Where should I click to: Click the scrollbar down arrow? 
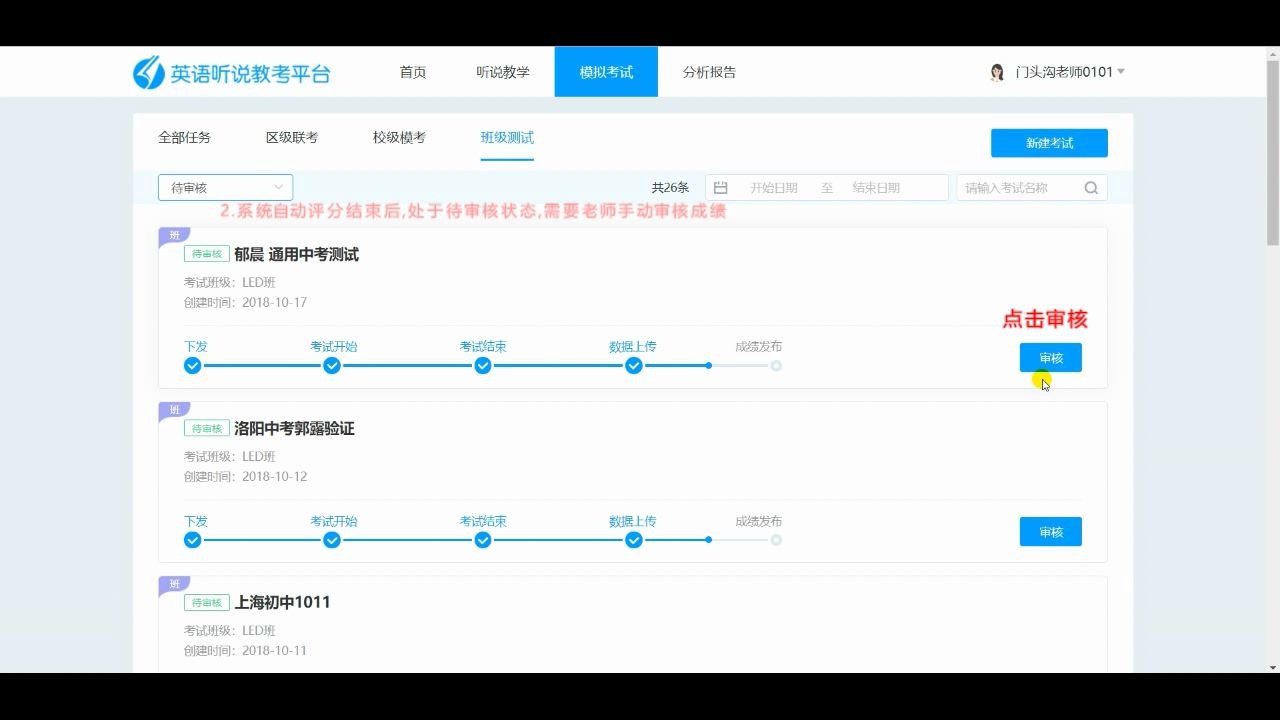pos(1272,666)
